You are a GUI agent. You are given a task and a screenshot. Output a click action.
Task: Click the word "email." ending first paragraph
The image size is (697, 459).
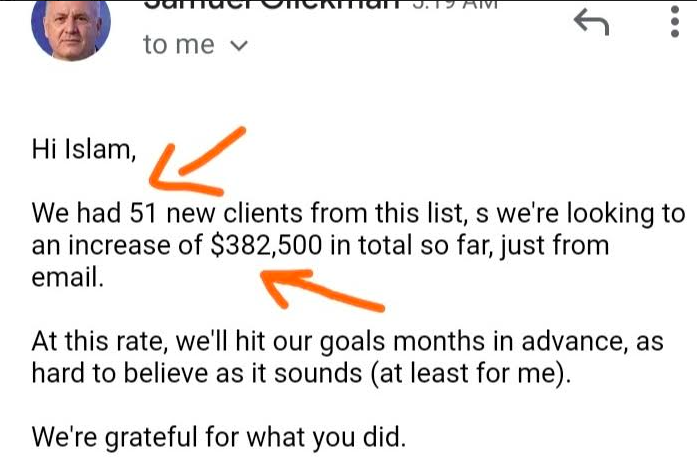pos(68,277)
